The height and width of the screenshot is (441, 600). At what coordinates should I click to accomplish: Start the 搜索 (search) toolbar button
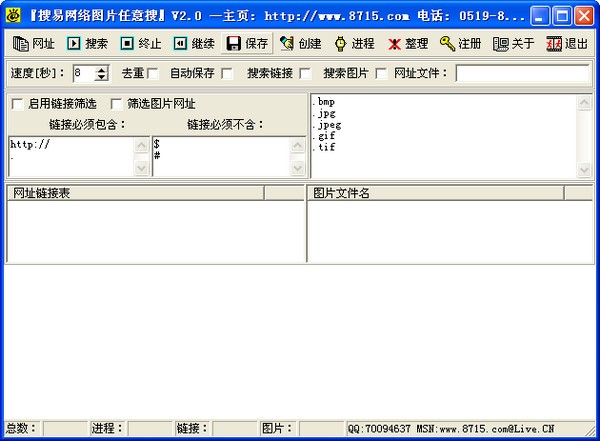pos(87,43)
